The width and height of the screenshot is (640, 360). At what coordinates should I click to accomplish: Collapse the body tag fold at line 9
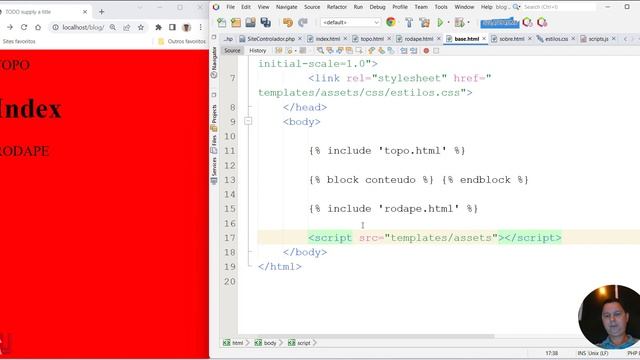[248, 121]
